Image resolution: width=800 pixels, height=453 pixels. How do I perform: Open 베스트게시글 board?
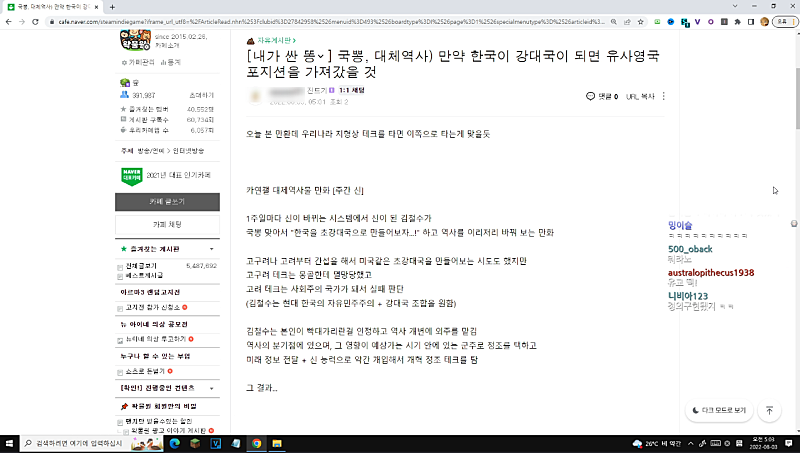(144, 275)
